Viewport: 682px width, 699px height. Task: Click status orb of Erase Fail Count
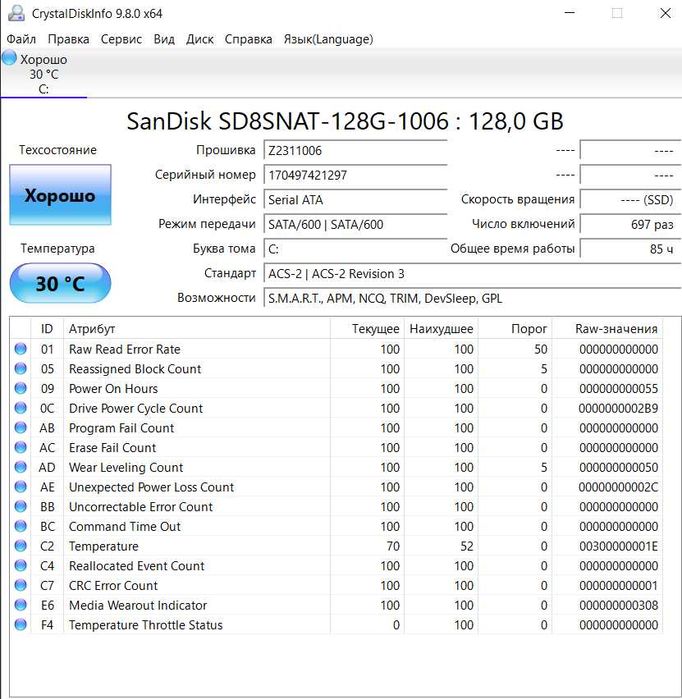click(21, 447)
